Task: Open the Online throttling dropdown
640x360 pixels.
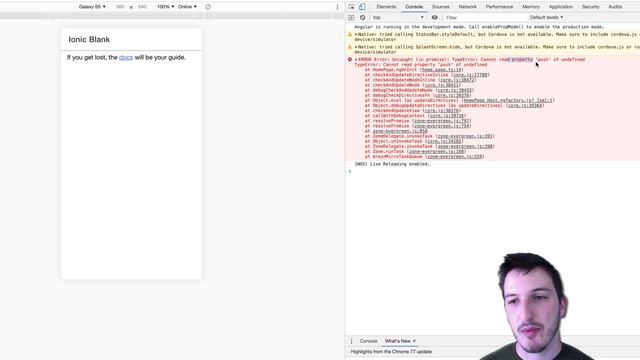Action: click(x=187, y=7)
